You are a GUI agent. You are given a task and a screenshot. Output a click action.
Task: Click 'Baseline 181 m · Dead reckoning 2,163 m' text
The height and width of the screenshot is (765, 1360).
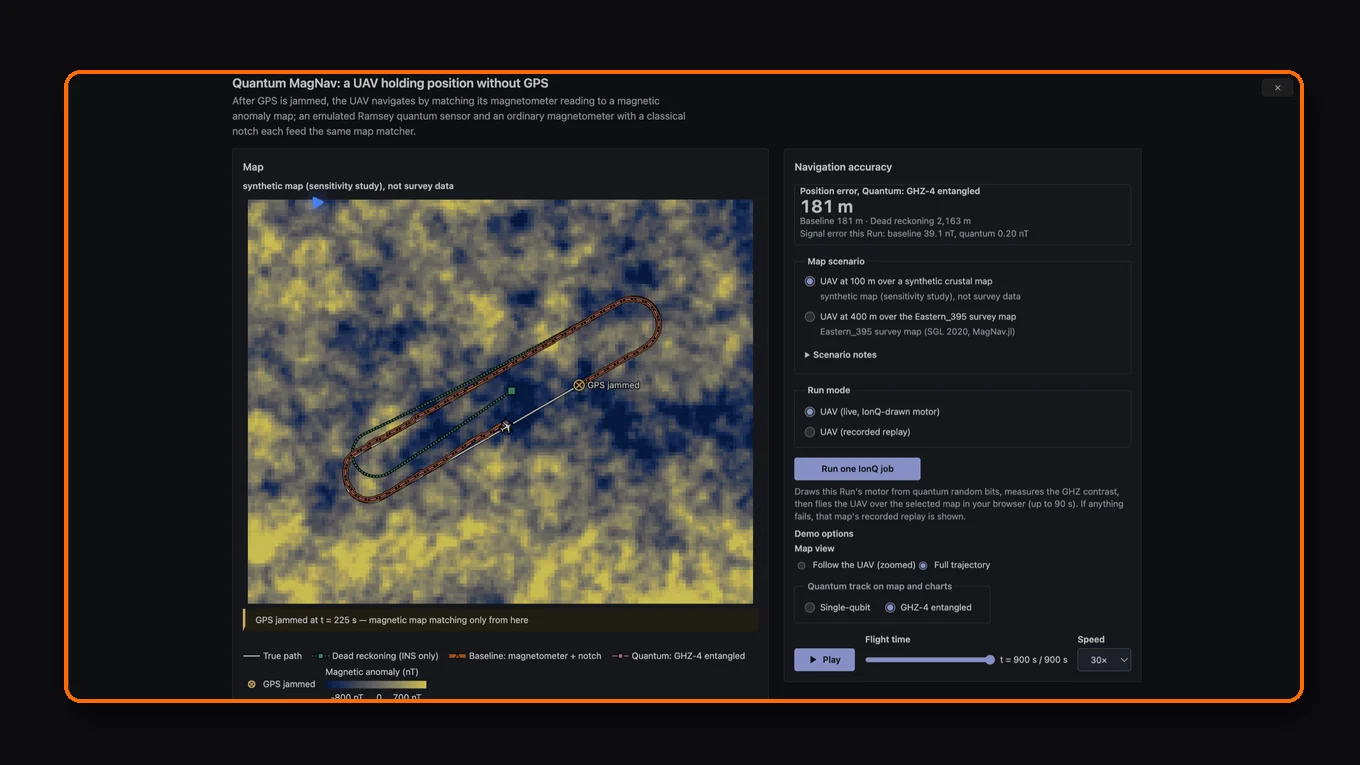pyautogui.click(x=885, y=221)
